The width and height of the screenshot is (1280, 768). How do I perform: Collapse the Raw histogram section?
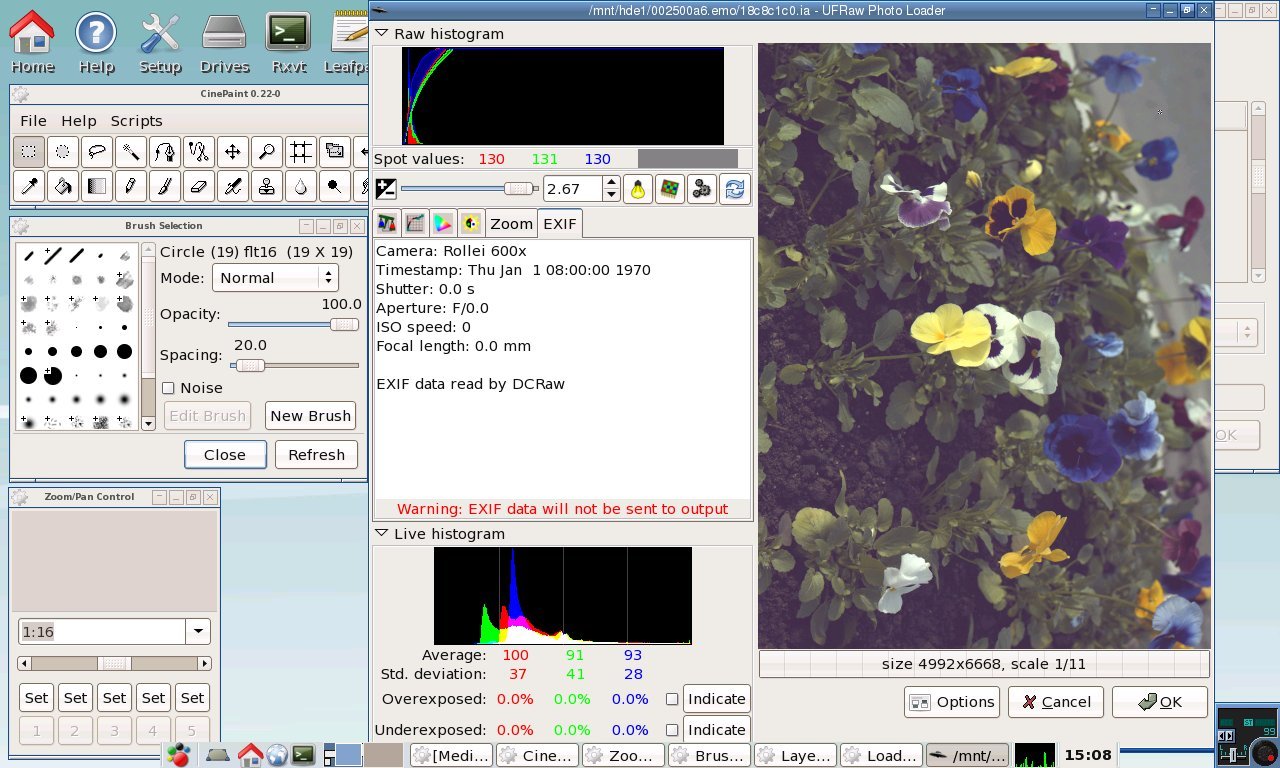coord(381,33)
